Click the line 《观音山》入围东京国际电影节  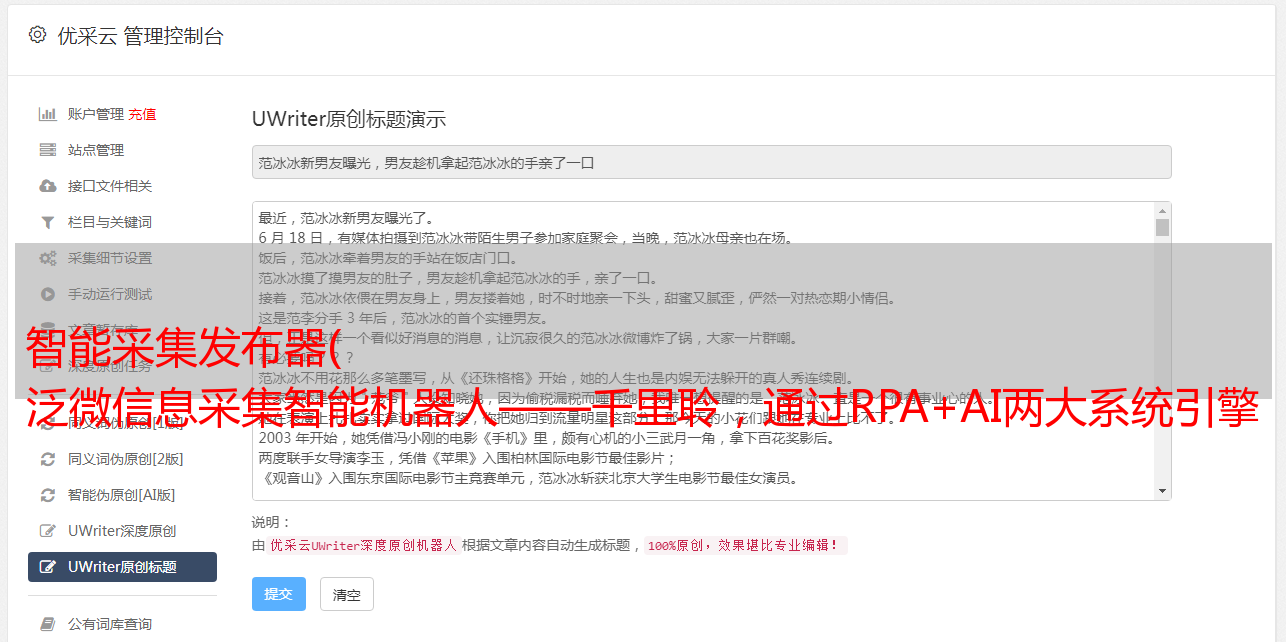click(528, 478)
